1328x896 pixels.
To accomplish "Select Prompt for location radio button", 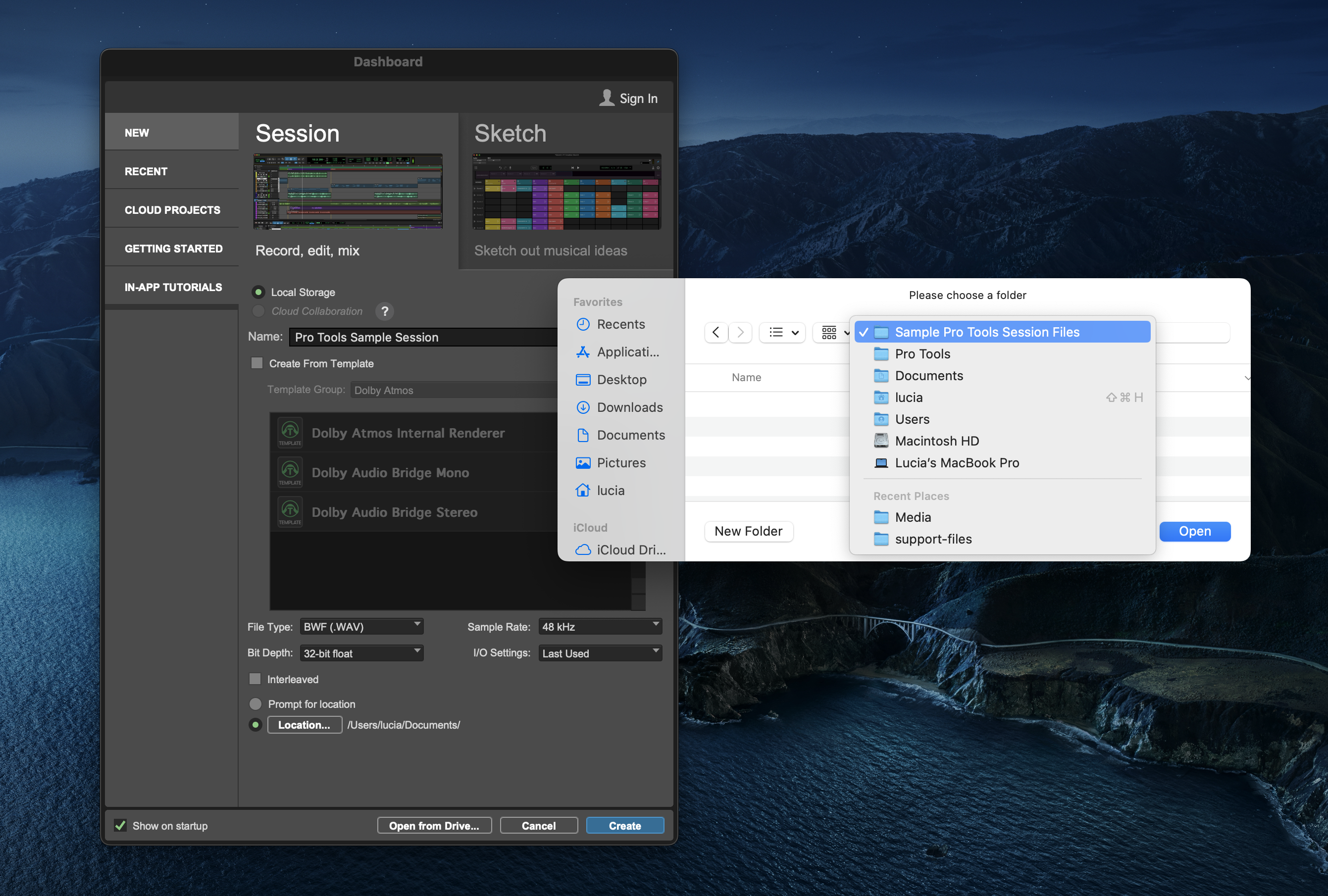I will tap(255, 704).
